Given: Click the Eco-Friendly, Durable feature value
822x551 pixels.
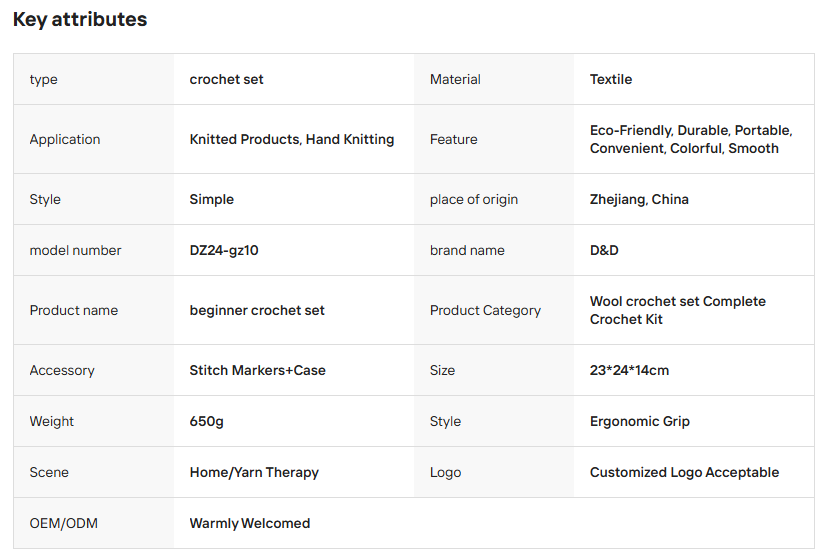Looking at the screenshot, I should 691,139.
